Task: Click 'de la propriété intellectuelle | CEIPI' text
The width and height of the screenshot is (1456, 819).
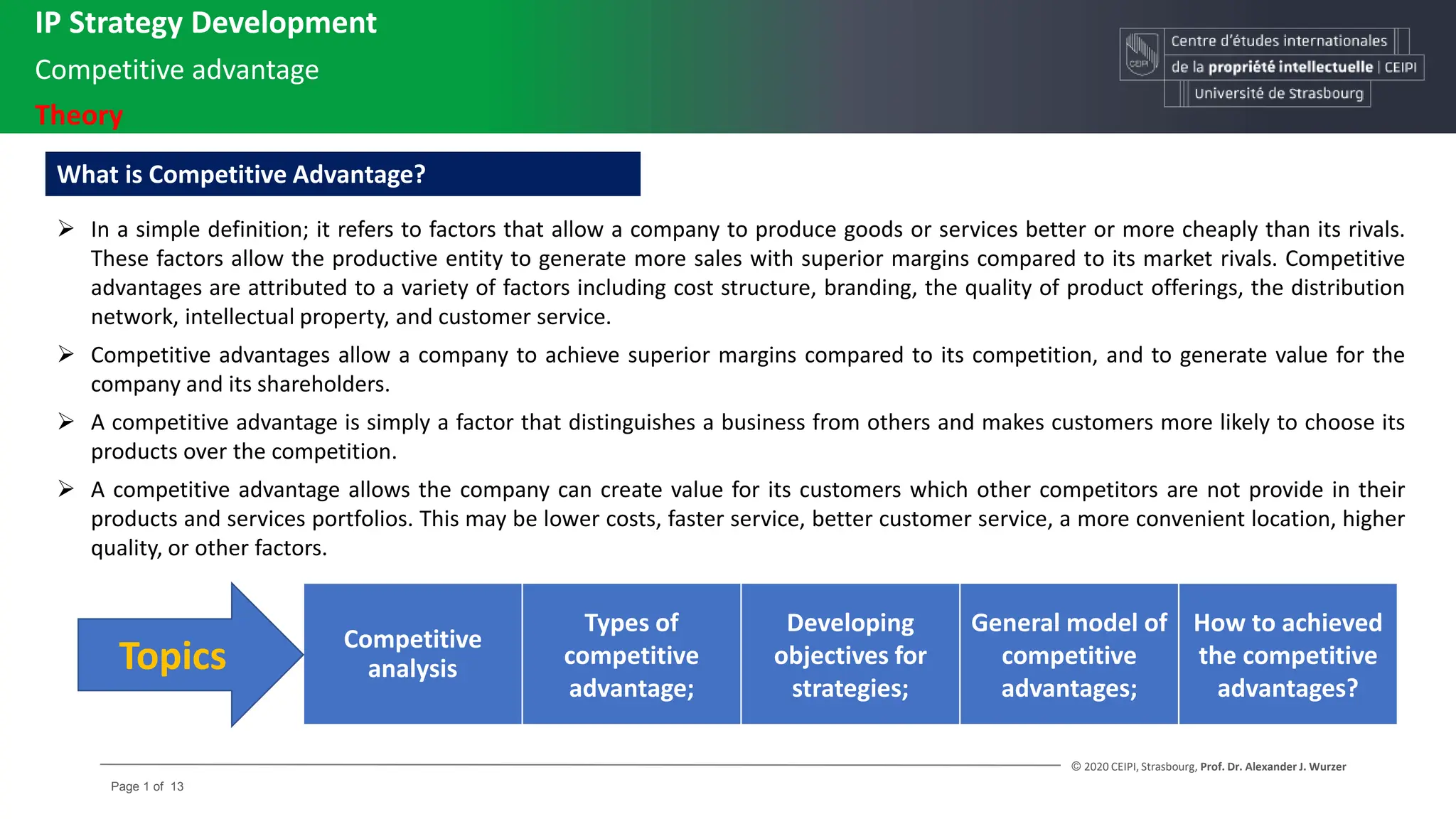Action: 1294,67
